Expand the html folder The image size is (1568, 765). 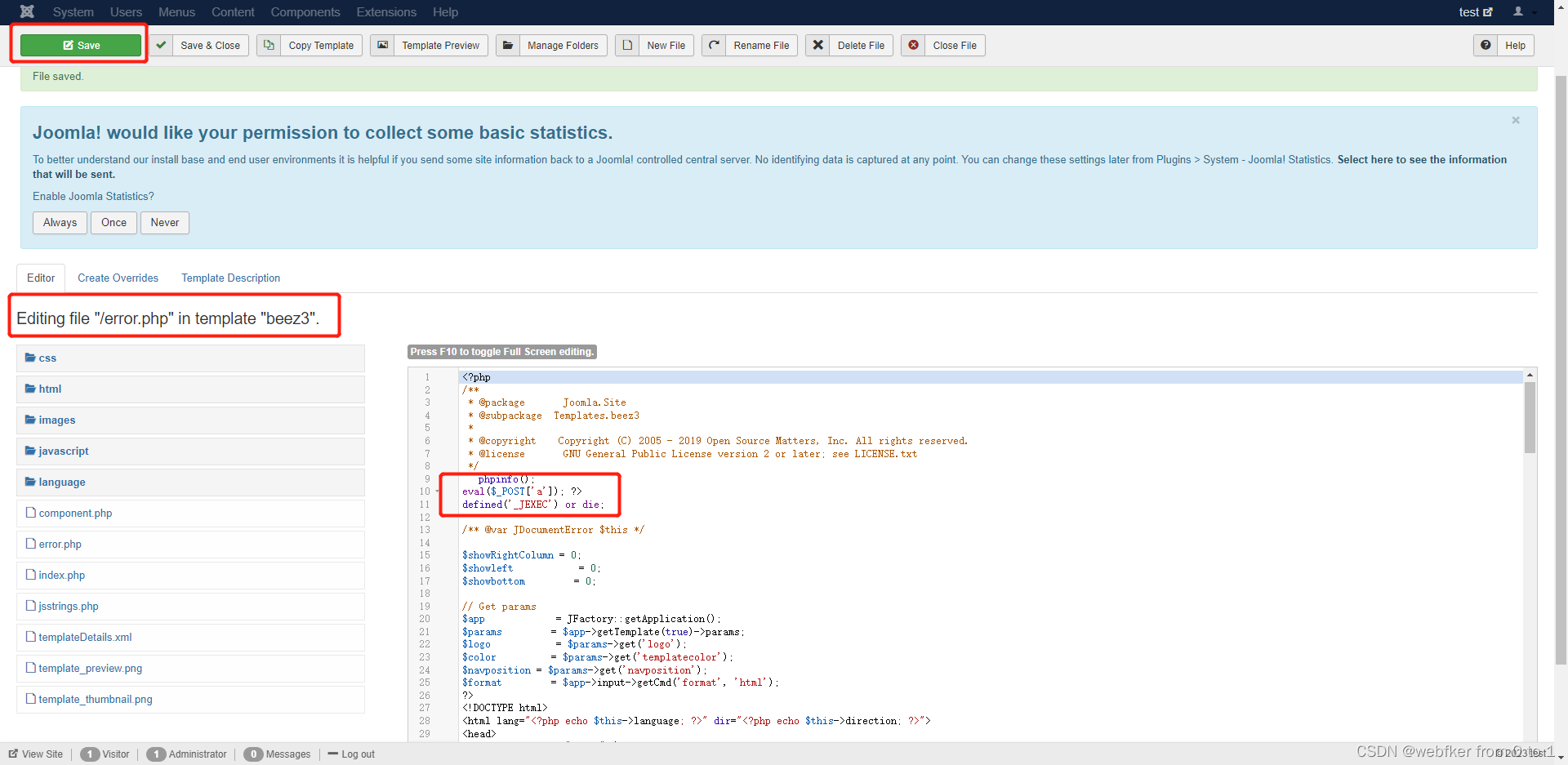point(190,389)
